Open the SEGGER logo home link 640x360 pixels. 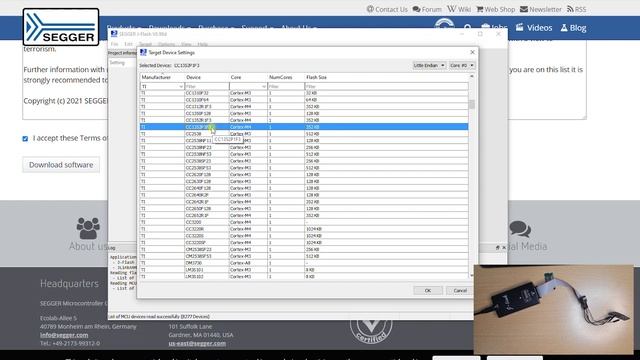coord(61,27)
